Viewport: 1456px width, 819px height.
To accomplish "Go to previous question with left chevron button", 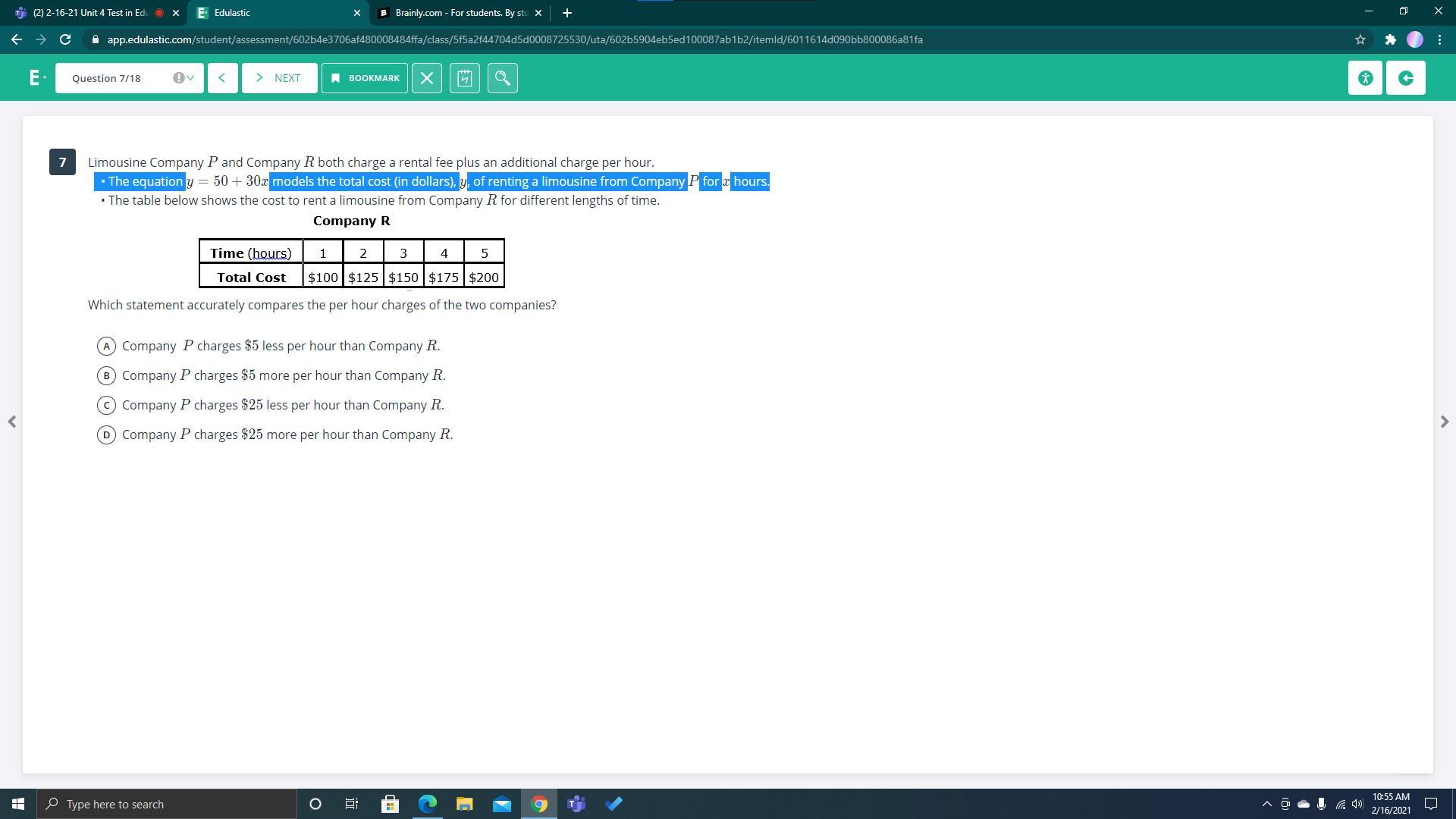I will pos(222,78).
